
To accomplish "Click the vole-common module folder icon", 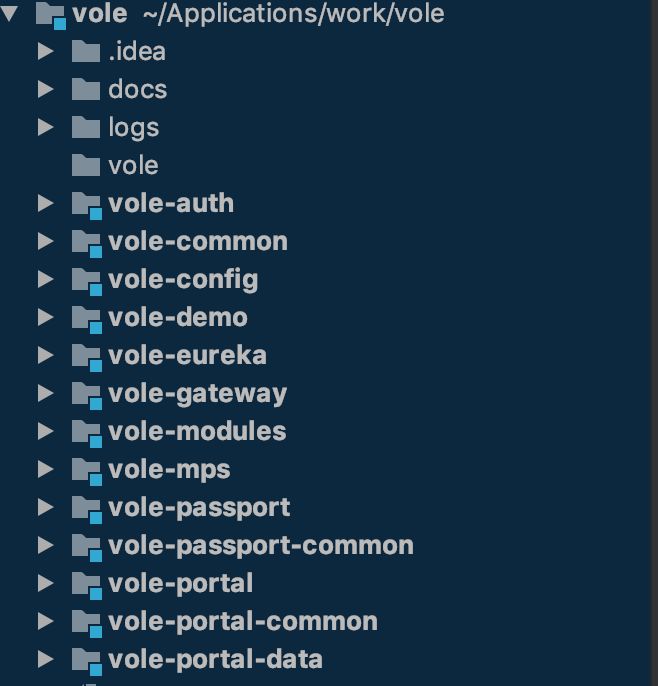I will point(87,242).
